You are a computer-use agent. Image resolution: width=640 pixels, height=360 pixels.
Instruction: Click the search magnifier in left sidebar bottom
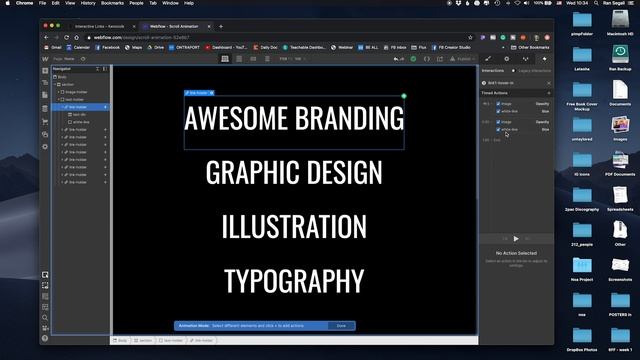tap(45, 318)
